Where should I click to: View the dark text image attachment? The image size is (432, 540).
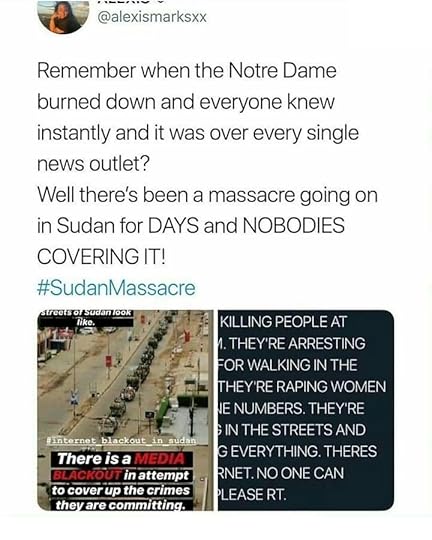tap(306, 410)
